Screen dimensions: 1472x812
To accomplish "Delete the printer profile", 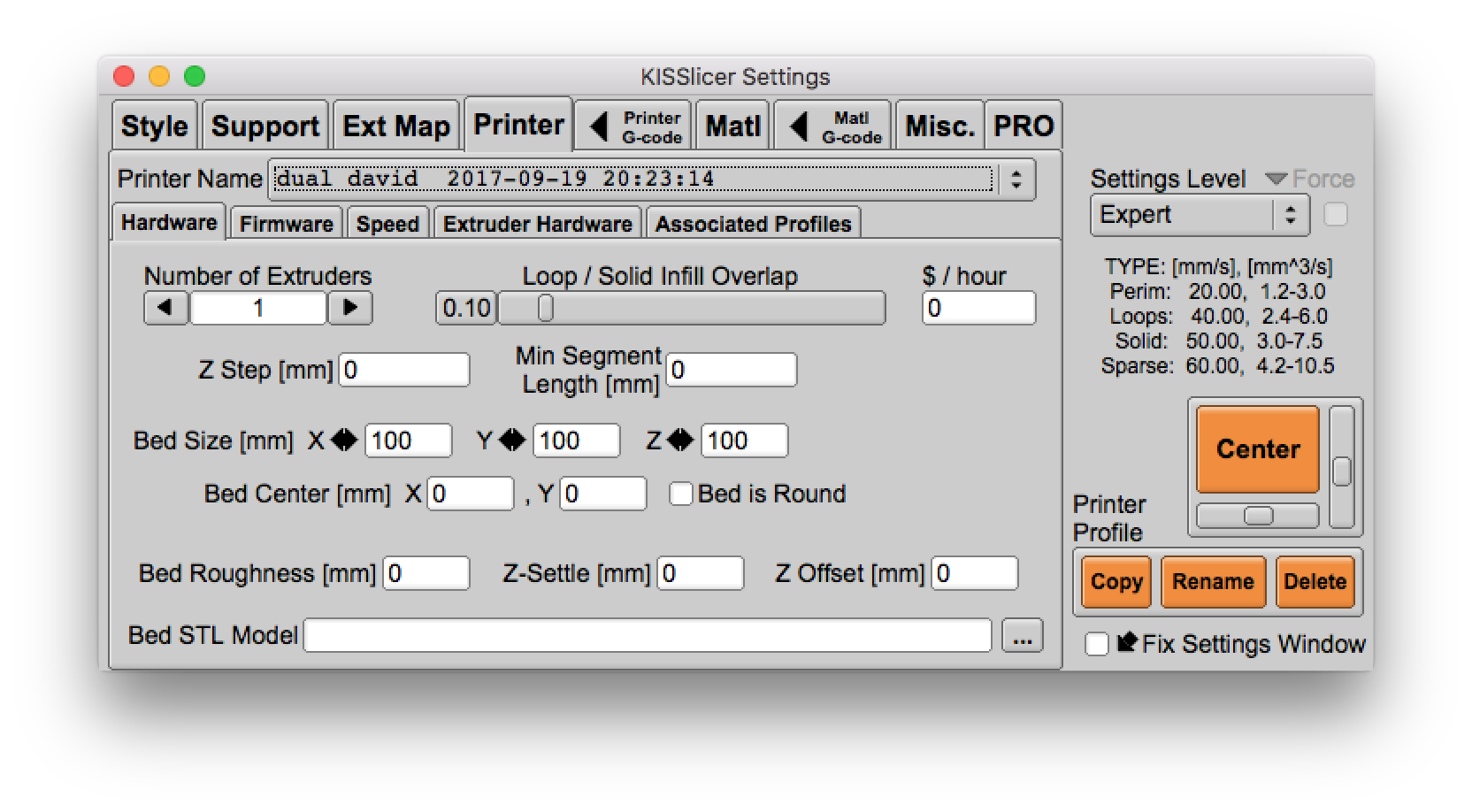I will tap(1315, 581).
